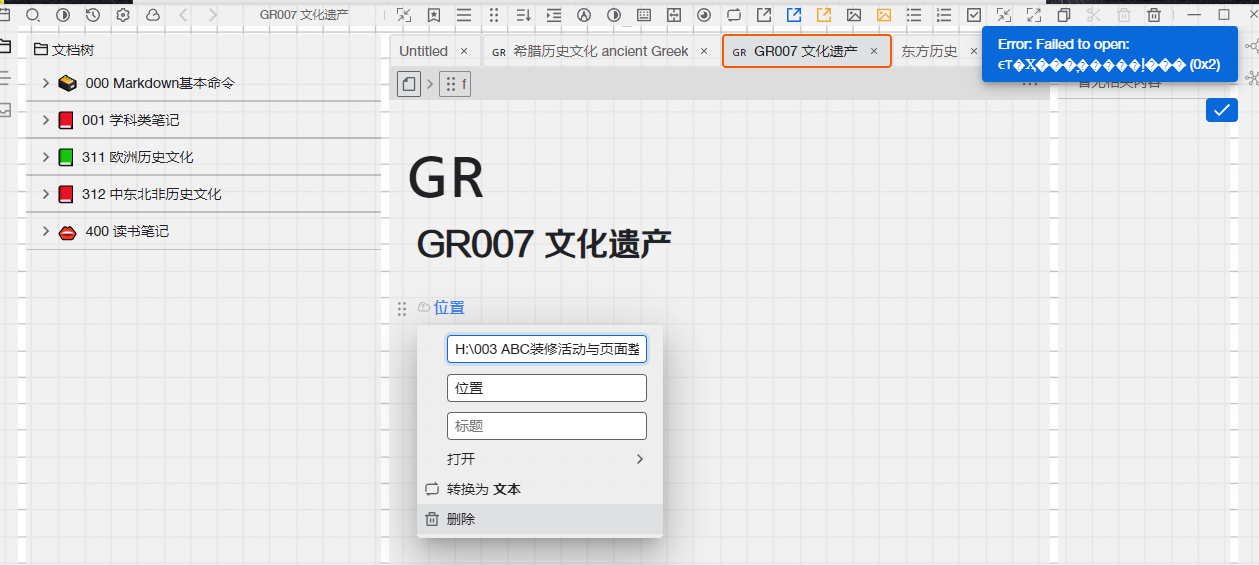The width and height of the screenshot is (1259, 565).
Task: Open the search magnifier icon
Action: 33,15
